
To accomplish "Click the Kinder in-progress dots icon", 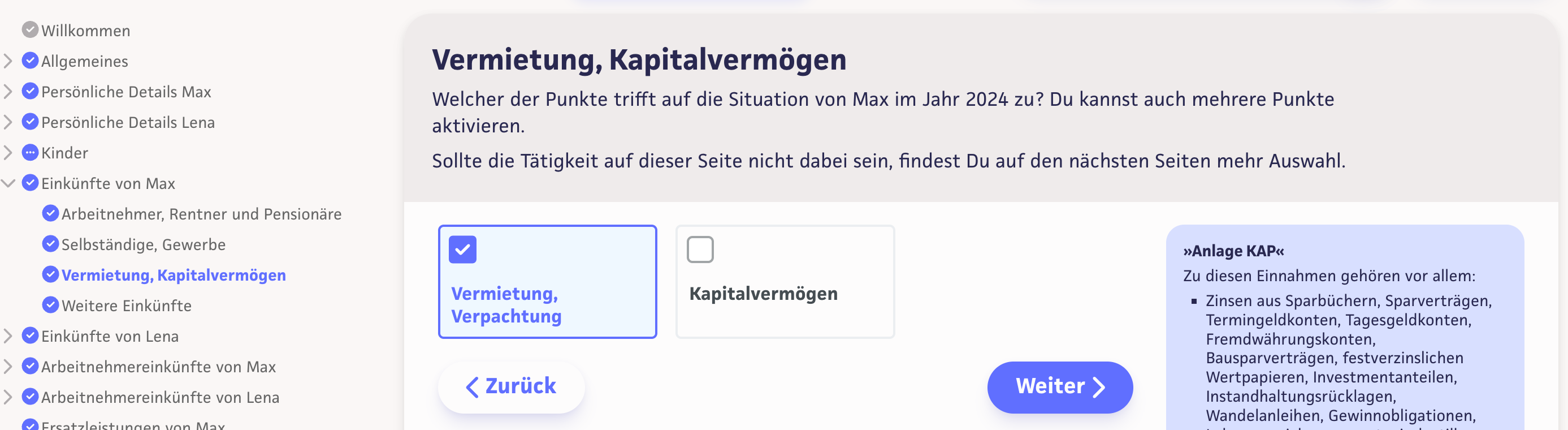I will click(30, 152).
